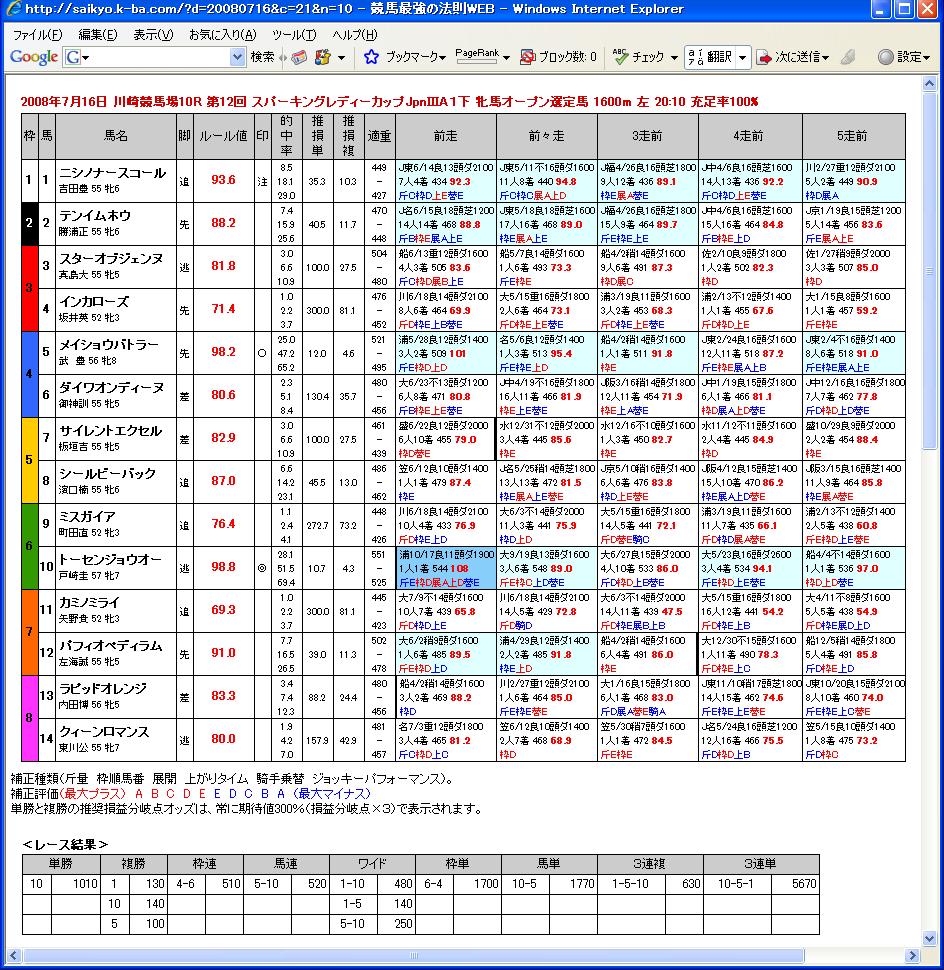Image resolution: width=944 pixels, height=970 pixels.
Task: Click the horizontal scrollbar left arrow
Action: pyautogui.click(x=14, y=956)
